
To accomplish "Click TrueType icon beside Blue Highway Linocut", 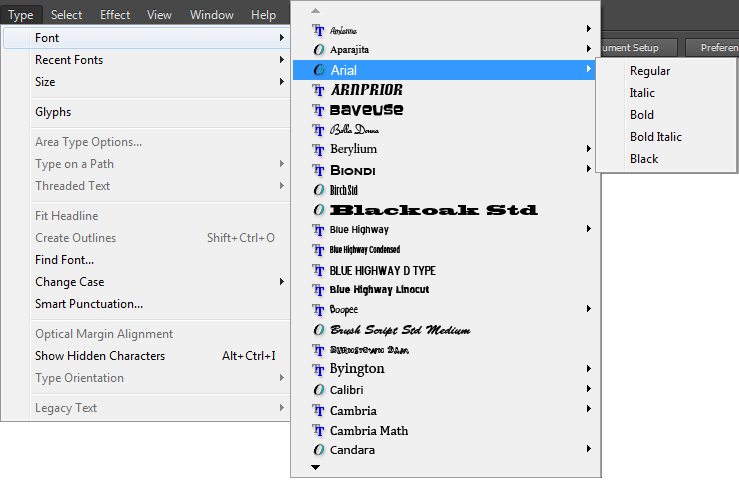I will pos(319,290).
